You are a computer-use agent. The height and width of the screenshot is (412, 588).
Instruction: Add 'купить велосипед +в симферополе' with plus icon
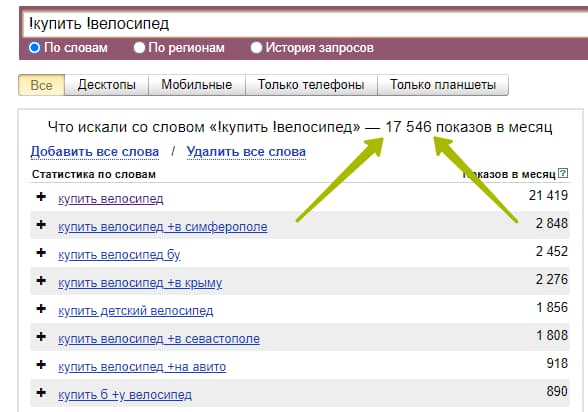pos(41,225)
